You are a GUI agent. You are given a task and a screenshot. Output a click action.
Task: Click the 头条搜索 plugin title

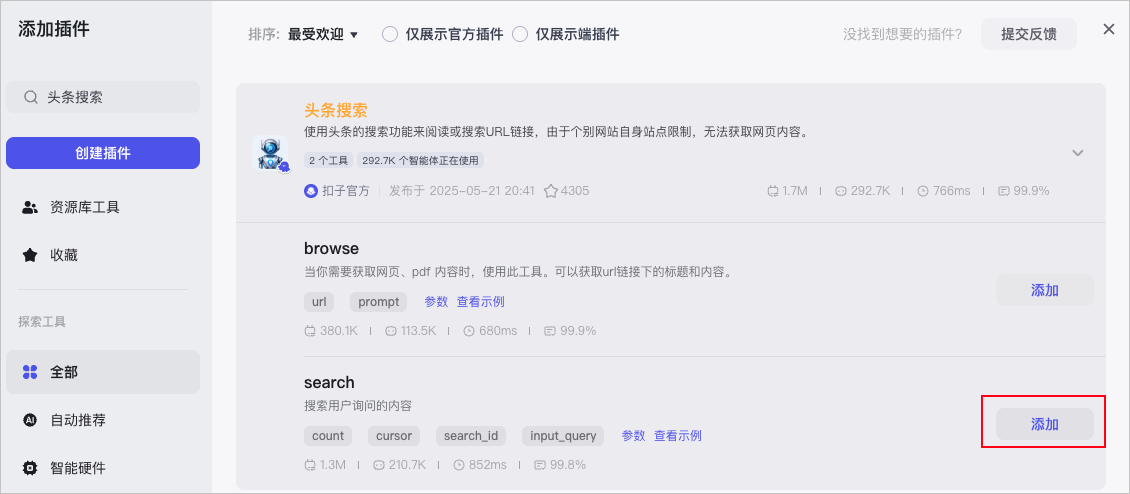pyautogui.click(x=336, y=110)
